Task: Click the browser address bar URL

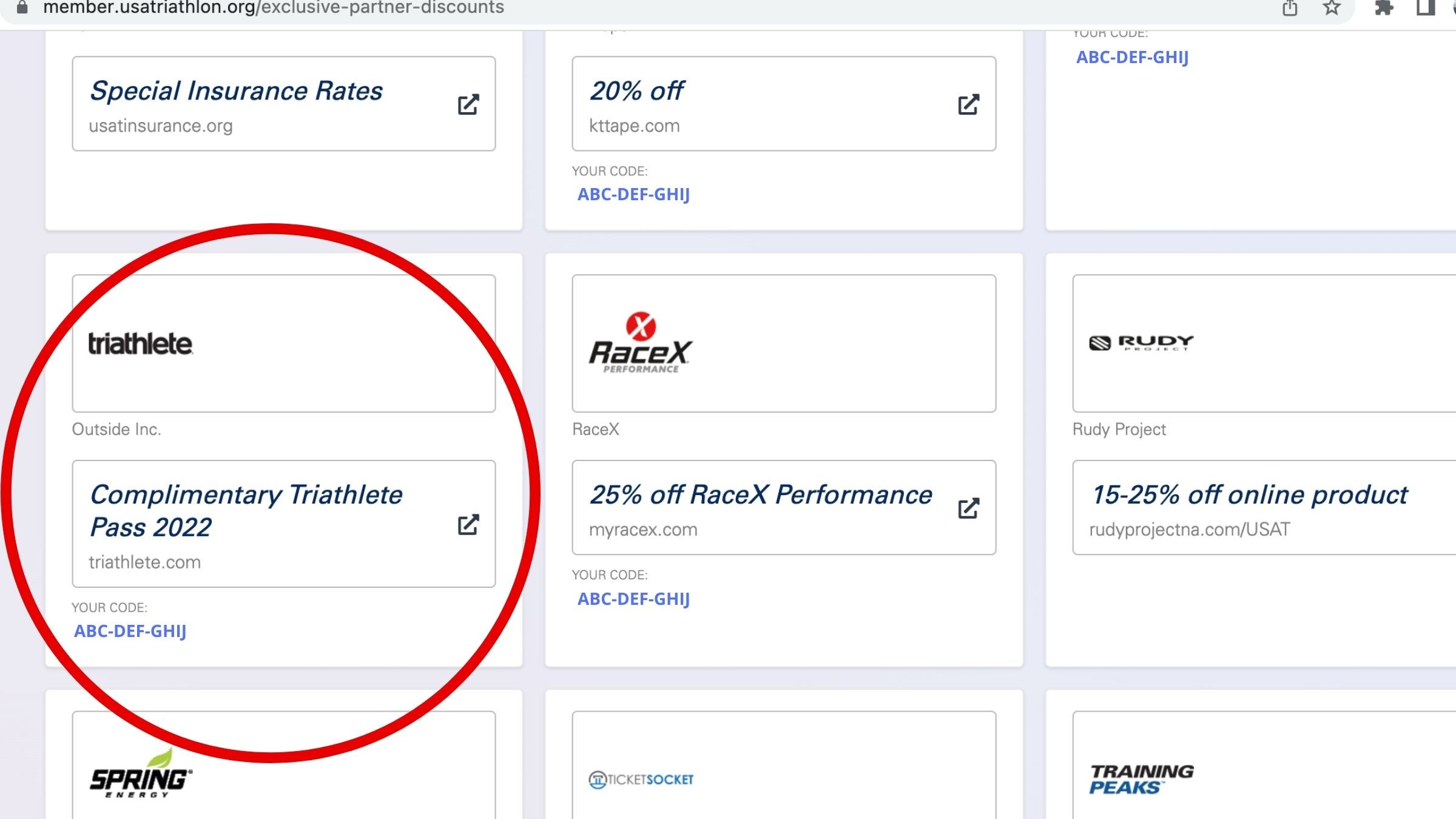Action: 273,8
